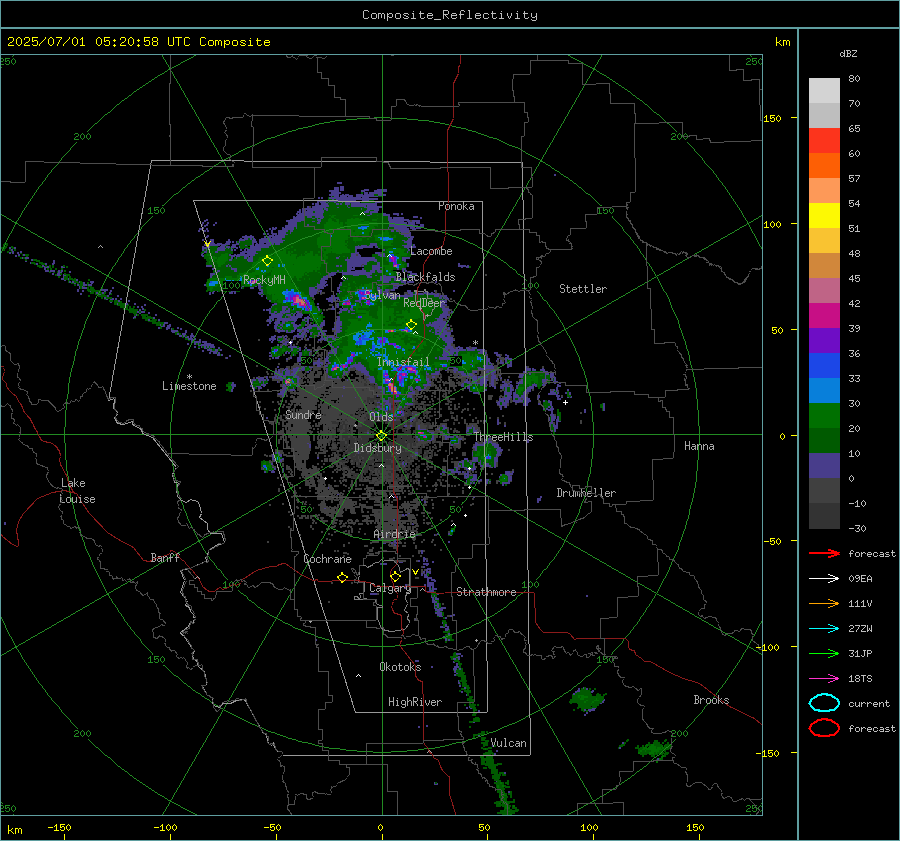The image size is (900, 841).
Task: Click the Stettler town label
Action: 583,289
